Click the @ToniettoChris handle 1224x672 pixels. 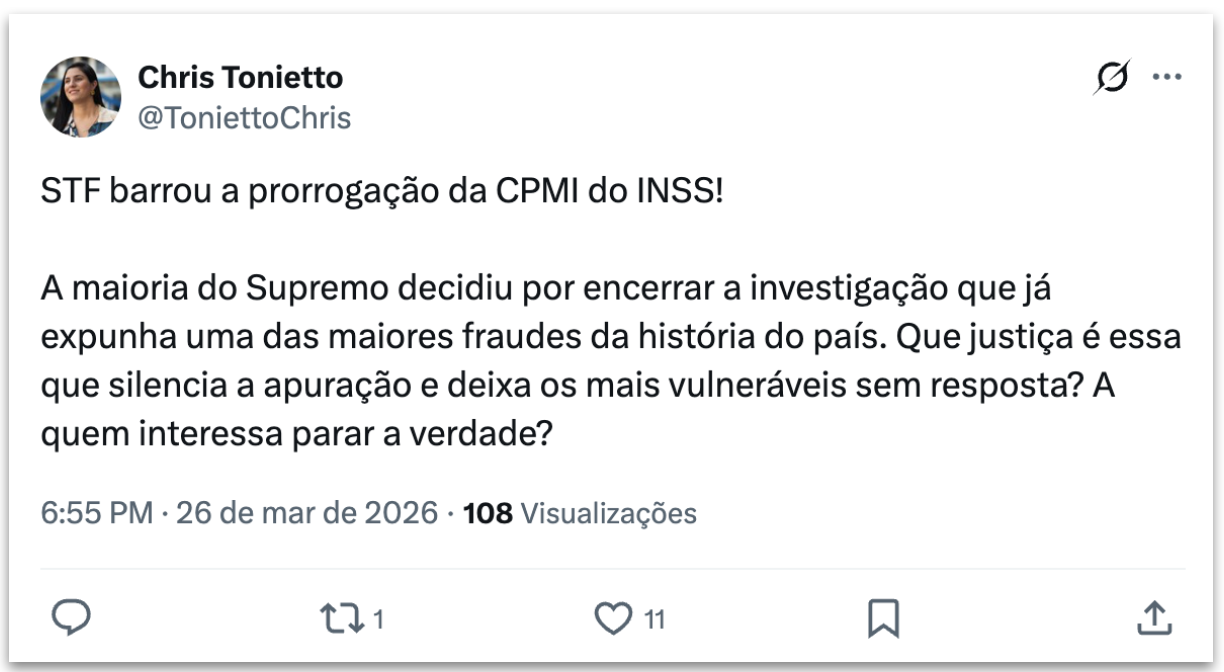point(243,118)
